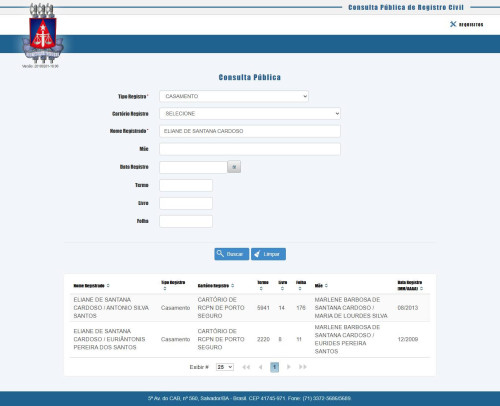Focus the Termo input field
The image size is (500, 406).
click(186, 185)
